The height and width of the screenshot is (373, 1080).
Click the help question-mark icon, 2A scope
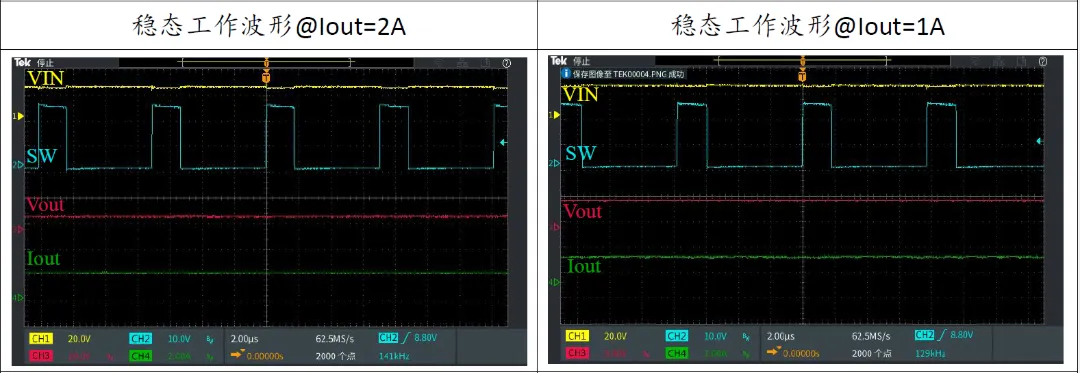[507, 63]
